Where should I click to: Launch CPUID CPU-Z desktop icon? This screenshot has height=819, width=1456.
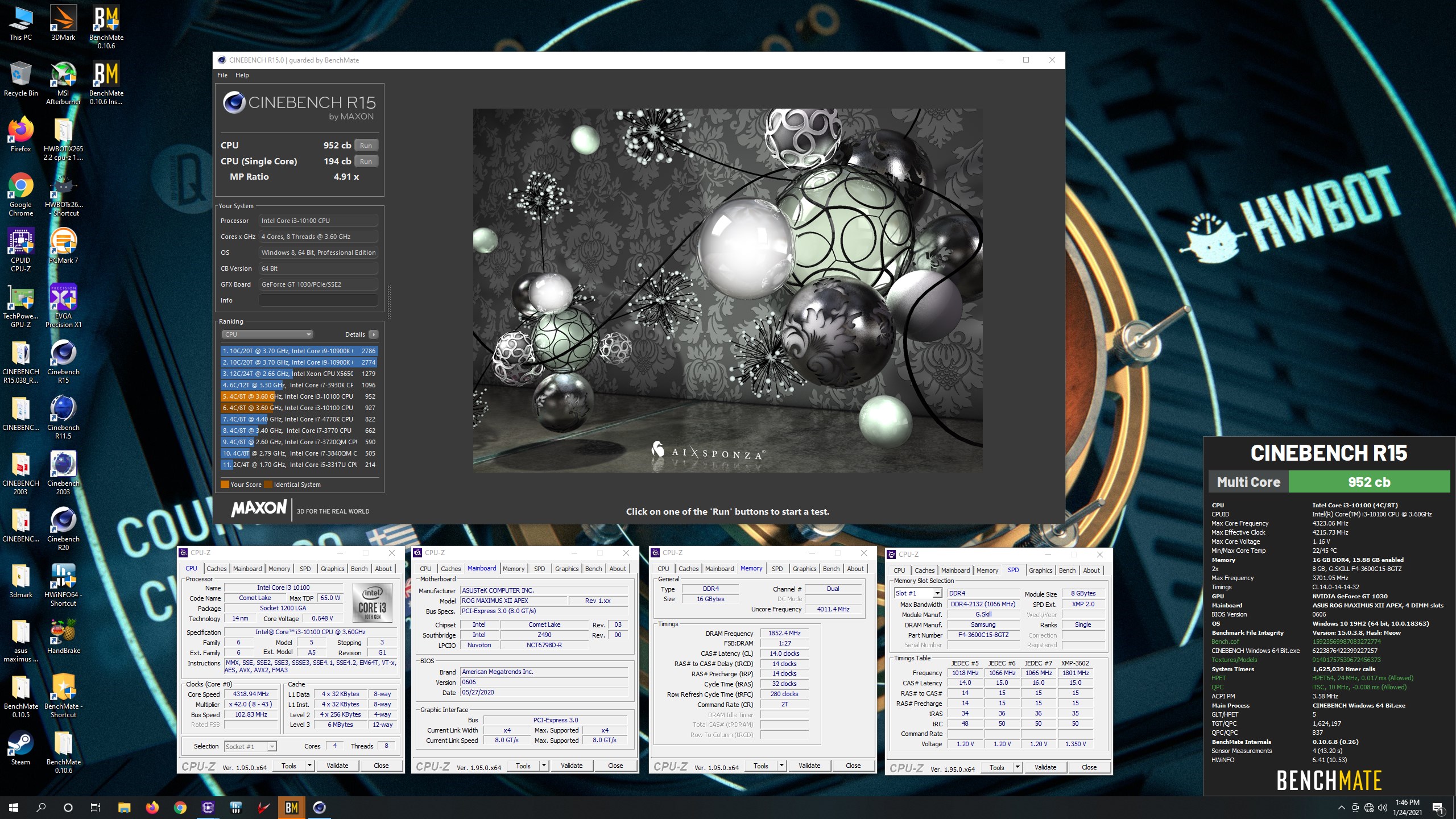20,250
